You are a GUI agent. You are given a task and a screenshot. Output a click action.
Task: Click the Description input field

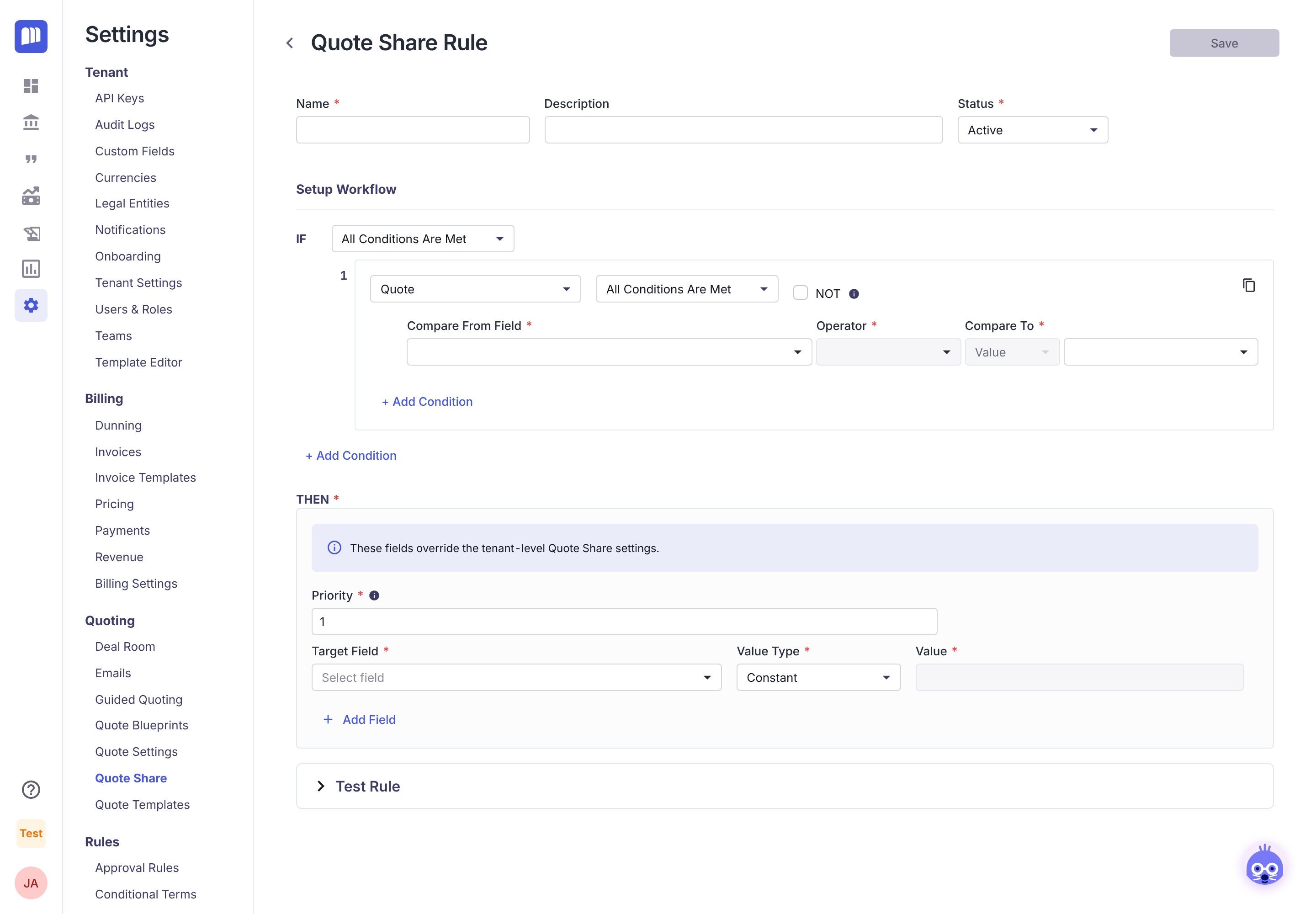pyautogui.click(x=743, y=130)
